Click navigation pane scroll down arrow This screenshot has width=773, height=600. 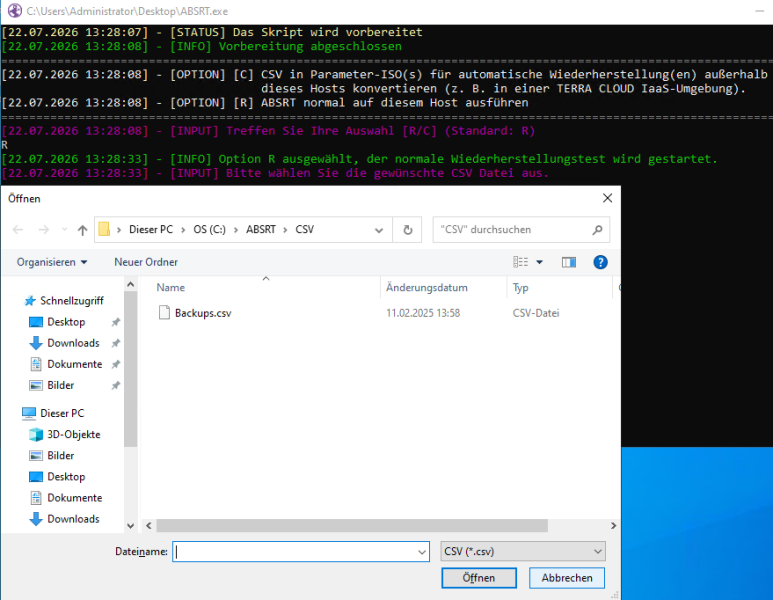131,526
